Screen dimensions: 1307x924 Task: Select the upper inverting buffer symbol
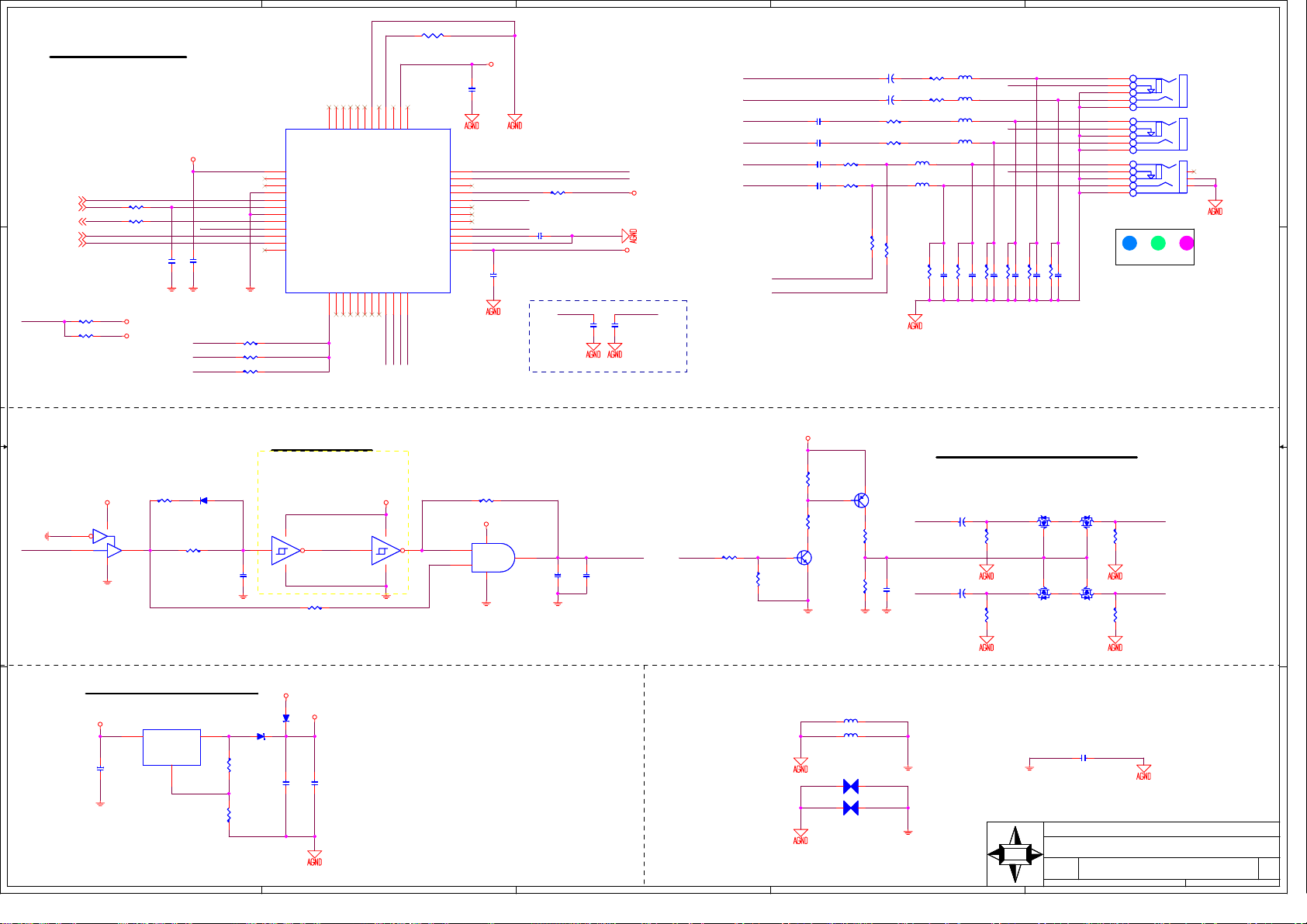pyautogui.click(x=102, y=536)
